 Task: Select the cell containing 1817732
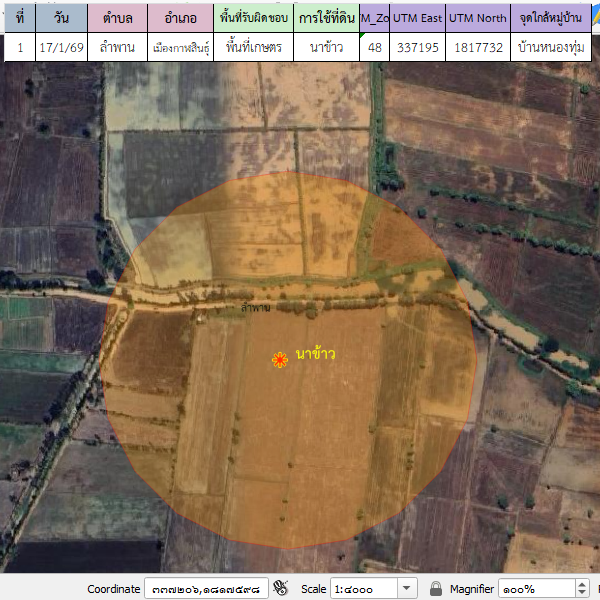click(477, 47)
